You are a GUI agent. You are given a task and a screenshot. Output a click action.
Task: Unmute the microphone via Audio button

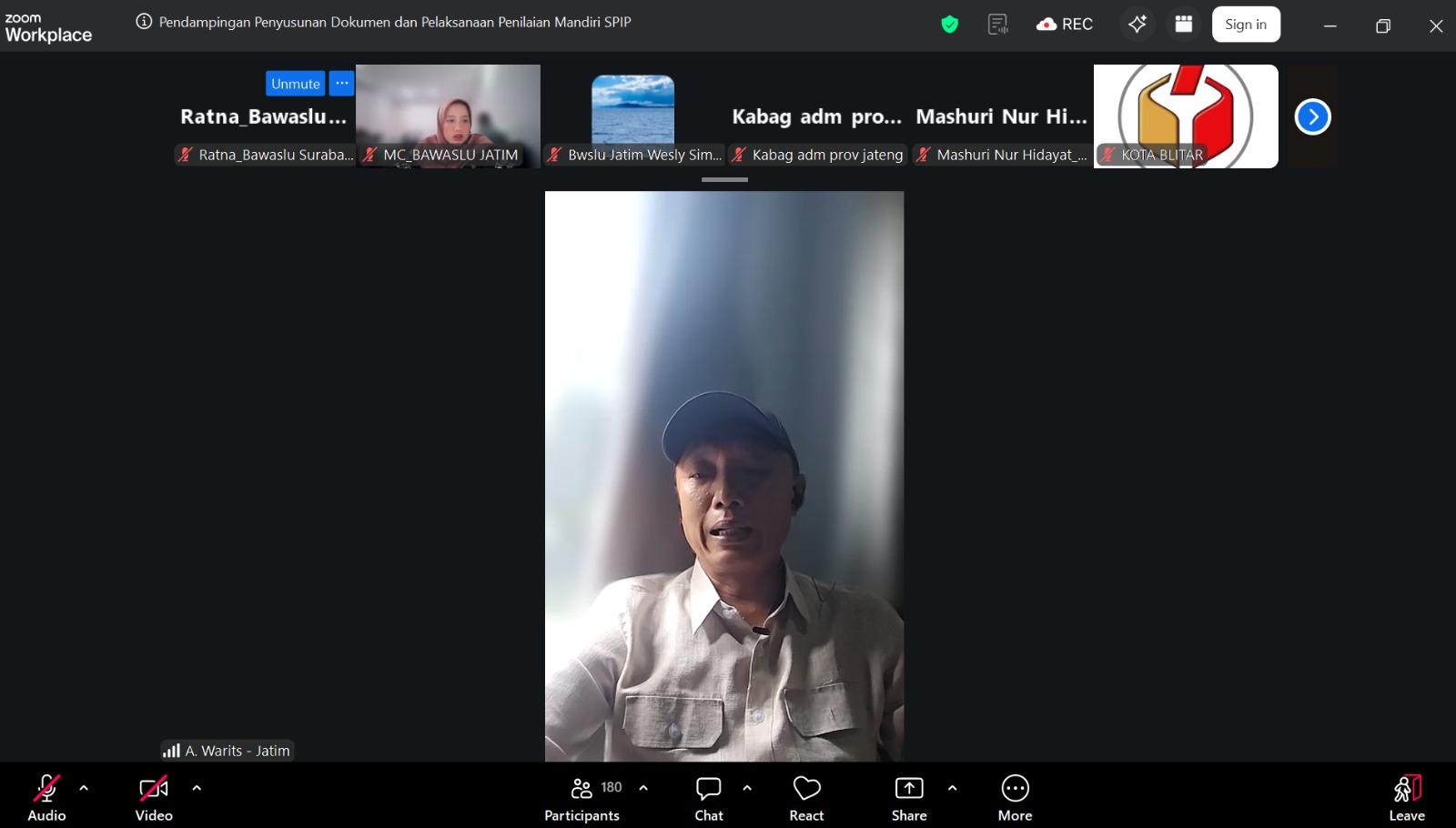point(46,797)
